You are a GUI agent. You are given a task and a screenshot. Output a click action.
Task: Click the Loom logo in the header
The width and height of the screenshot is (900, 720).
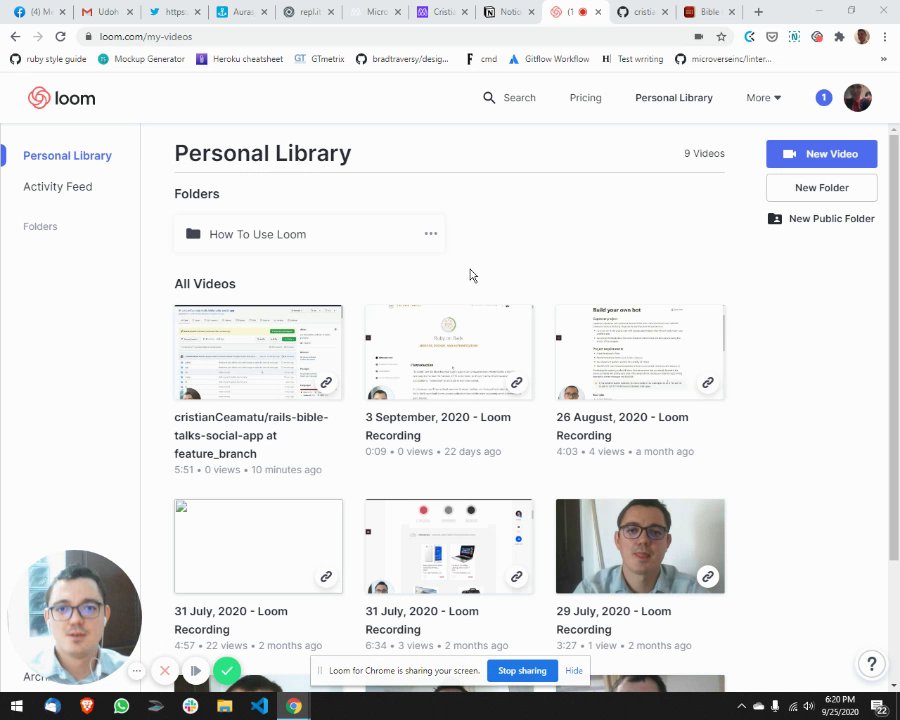(x=61, y=98)
